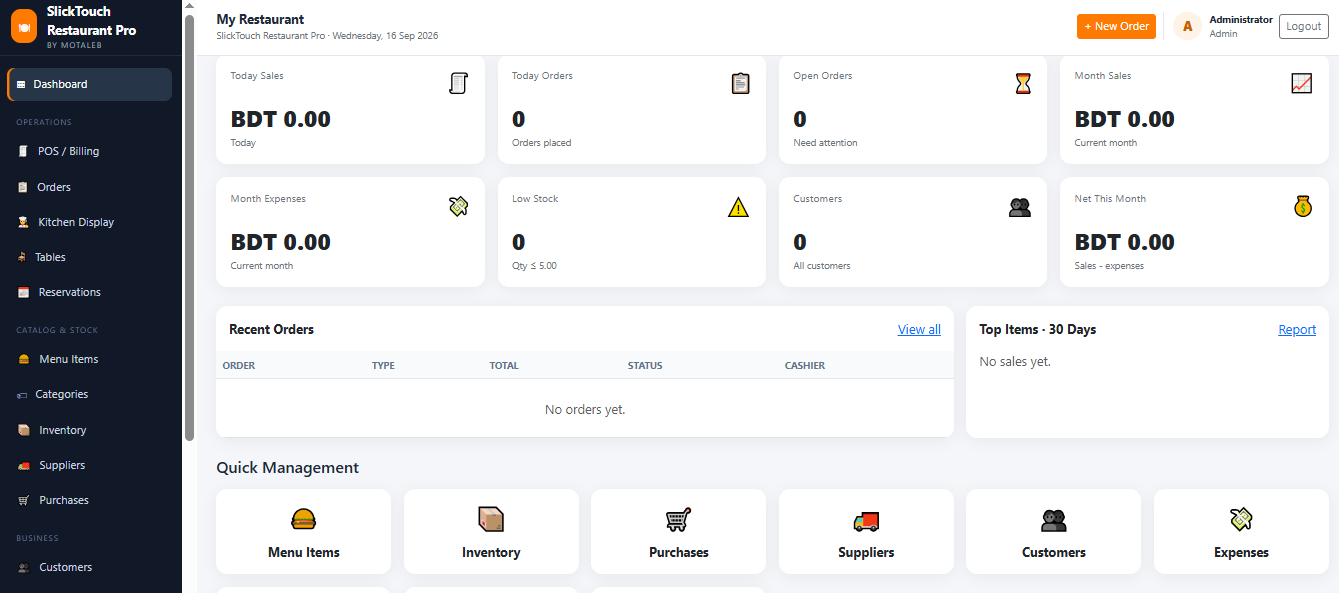Open Purchases quick management card
Viewport: 1339px width, 593px height.
(x=678, y=531)
